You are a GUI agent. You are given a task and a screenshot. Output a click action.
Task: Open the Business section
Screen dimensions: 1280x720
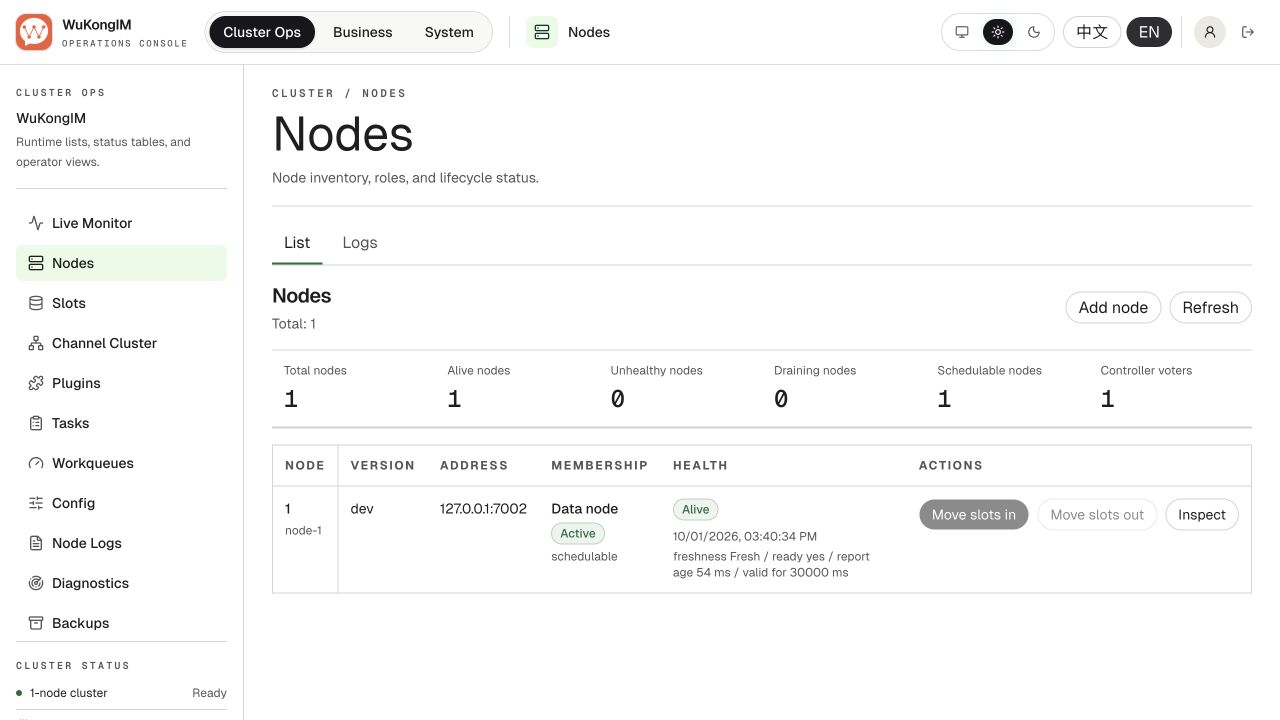[x=362, y=32]
